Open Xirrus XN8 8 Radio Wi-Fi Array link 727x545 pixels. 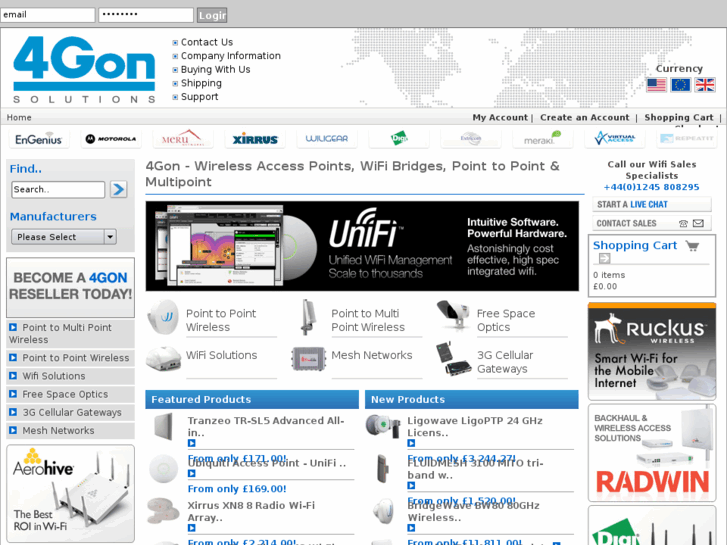click(251, 512)
